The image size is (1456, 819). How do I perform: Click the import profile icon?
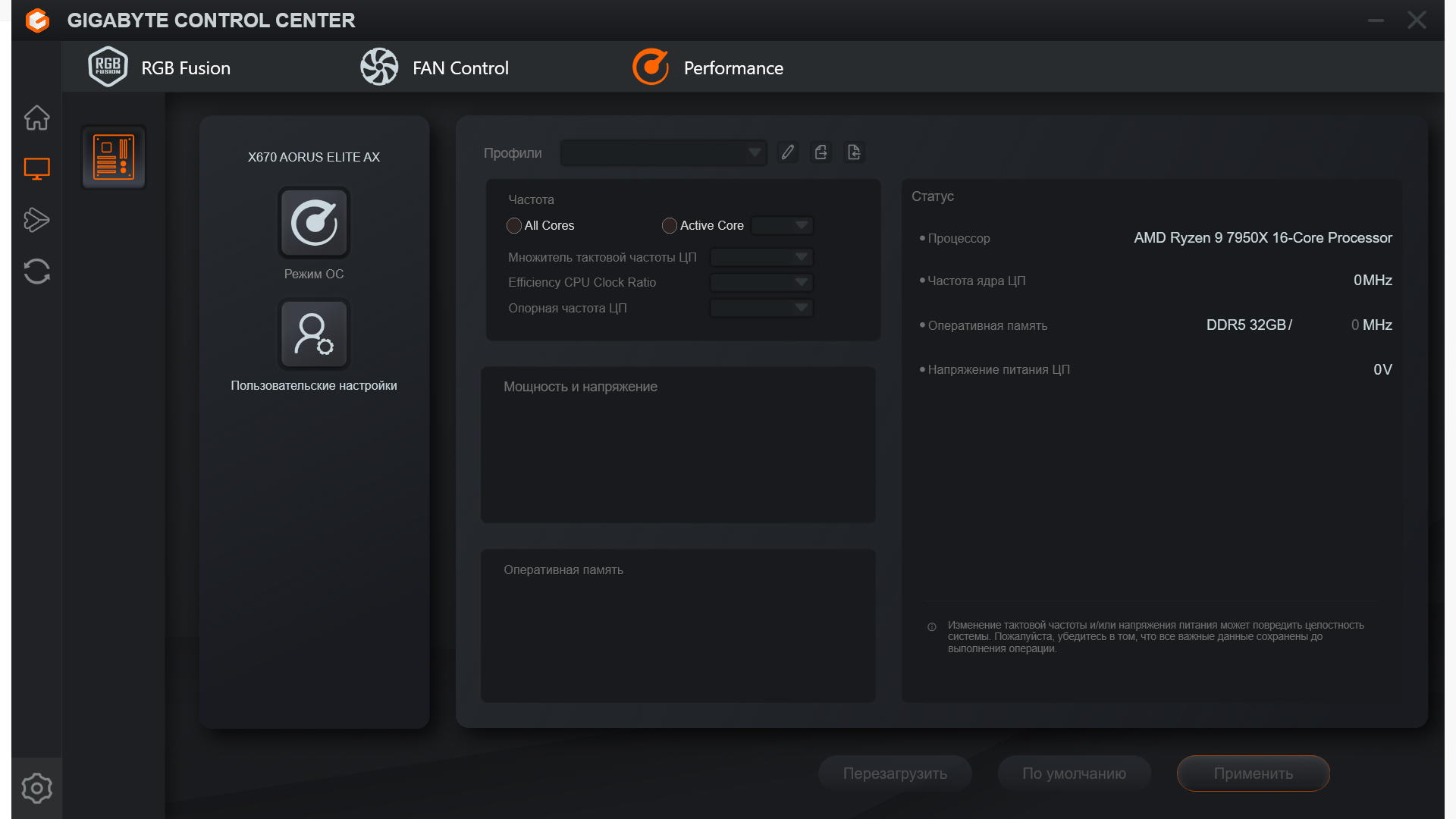point(854,152)
